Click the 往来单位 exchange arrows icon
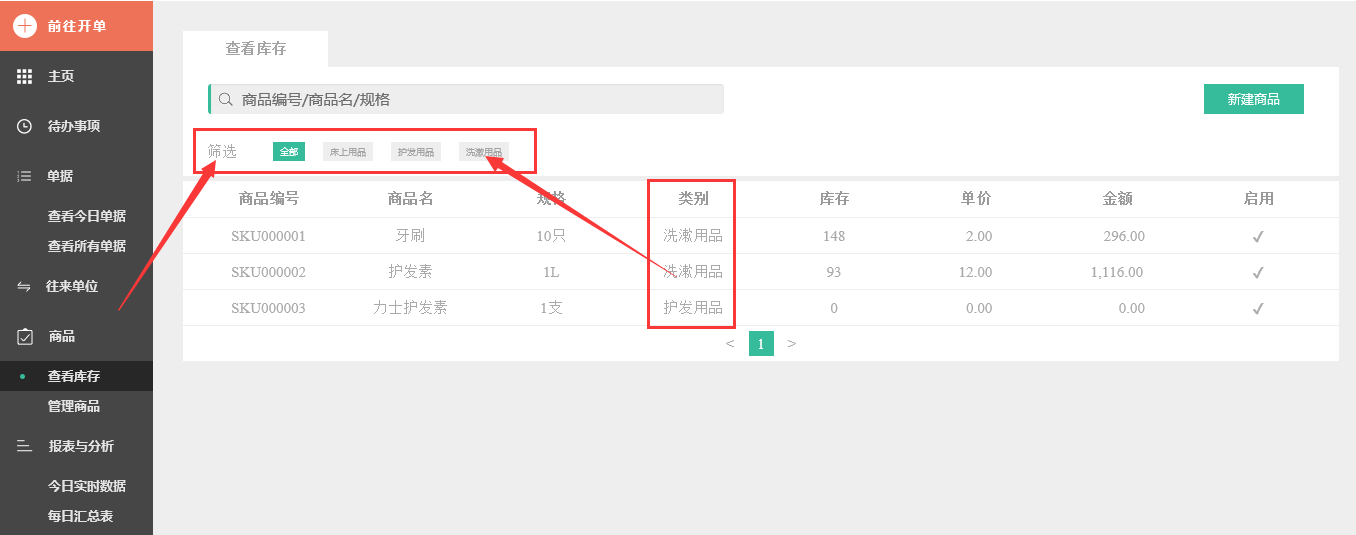The image size is (1356, 535). pos(25,286)
